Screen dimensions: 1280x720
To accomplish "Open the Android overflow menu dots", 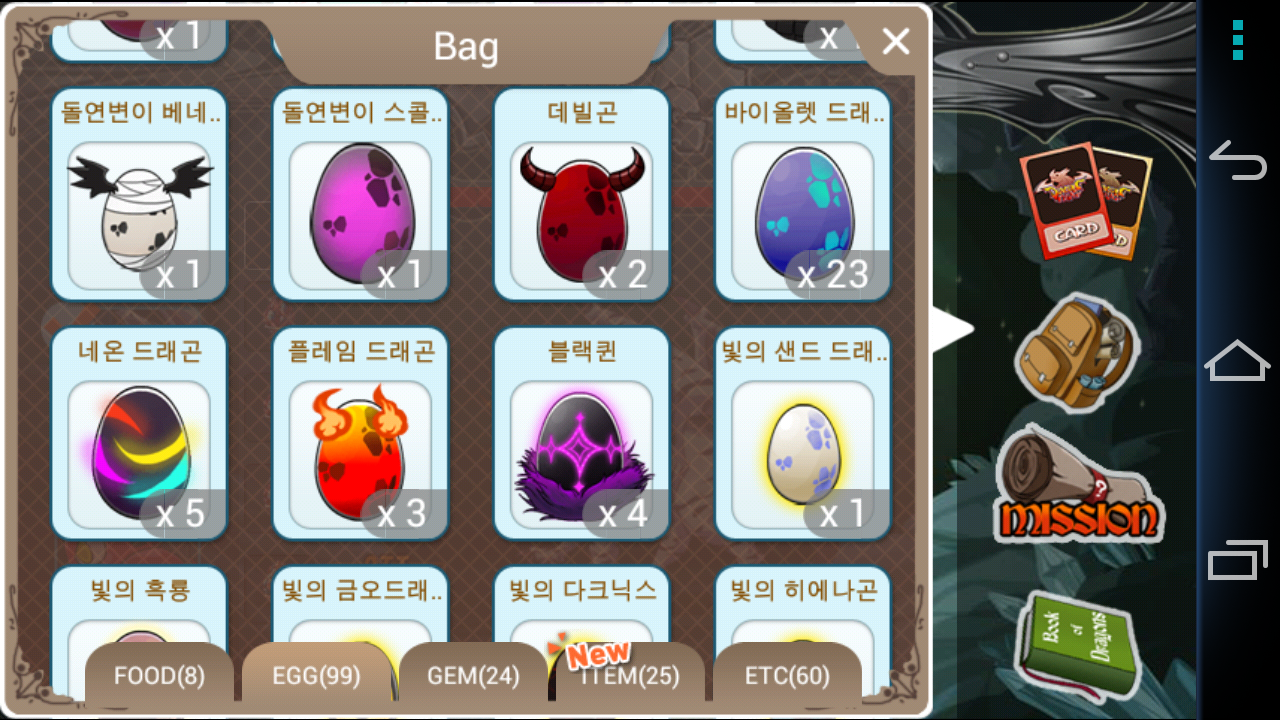I will point(1238,40).
